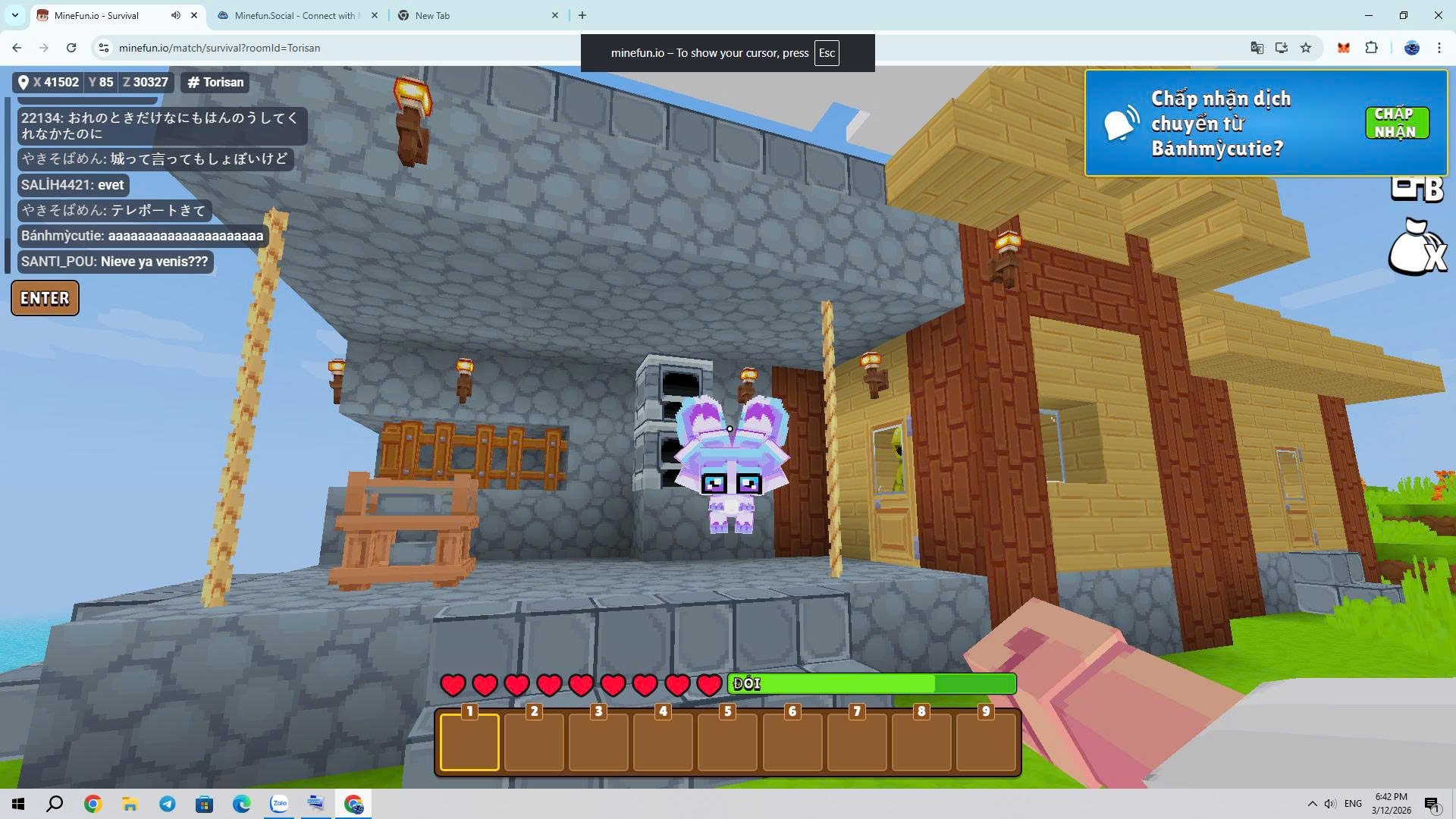1456x819 pixels.
Task: Bookmark this page with star icon
Action: (x=1306, y=48)
